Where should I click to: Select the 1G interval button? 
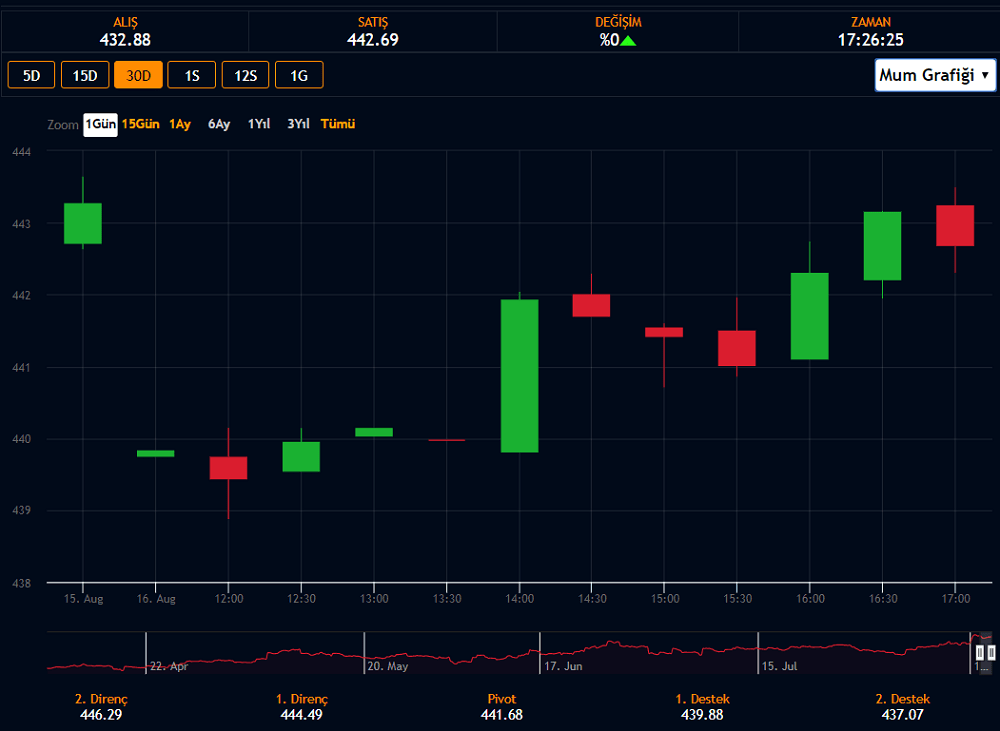coord(299,75)
